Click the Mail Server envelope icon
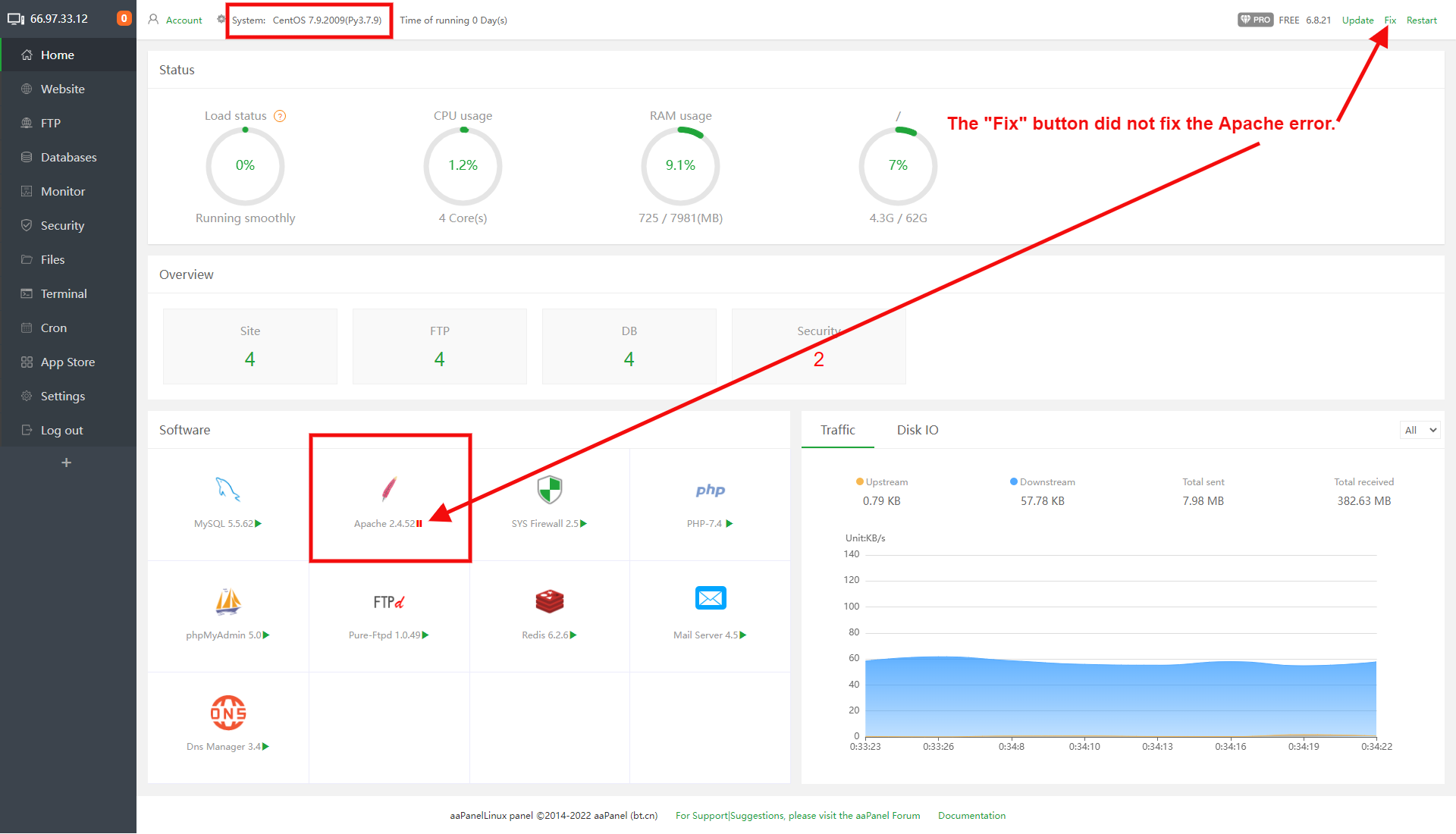The width and height of the screenshot is (1456, 834). pos(710,598)
